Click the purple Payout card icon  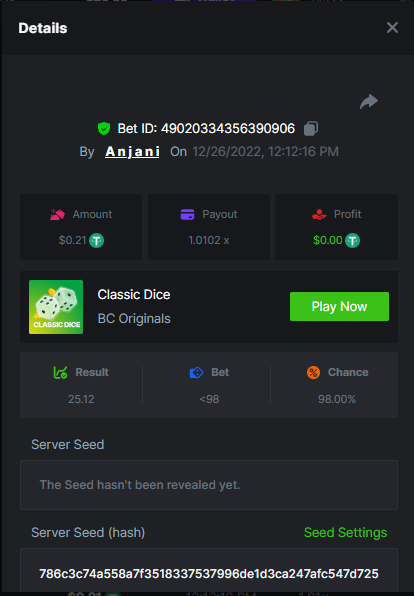[187, 214]
